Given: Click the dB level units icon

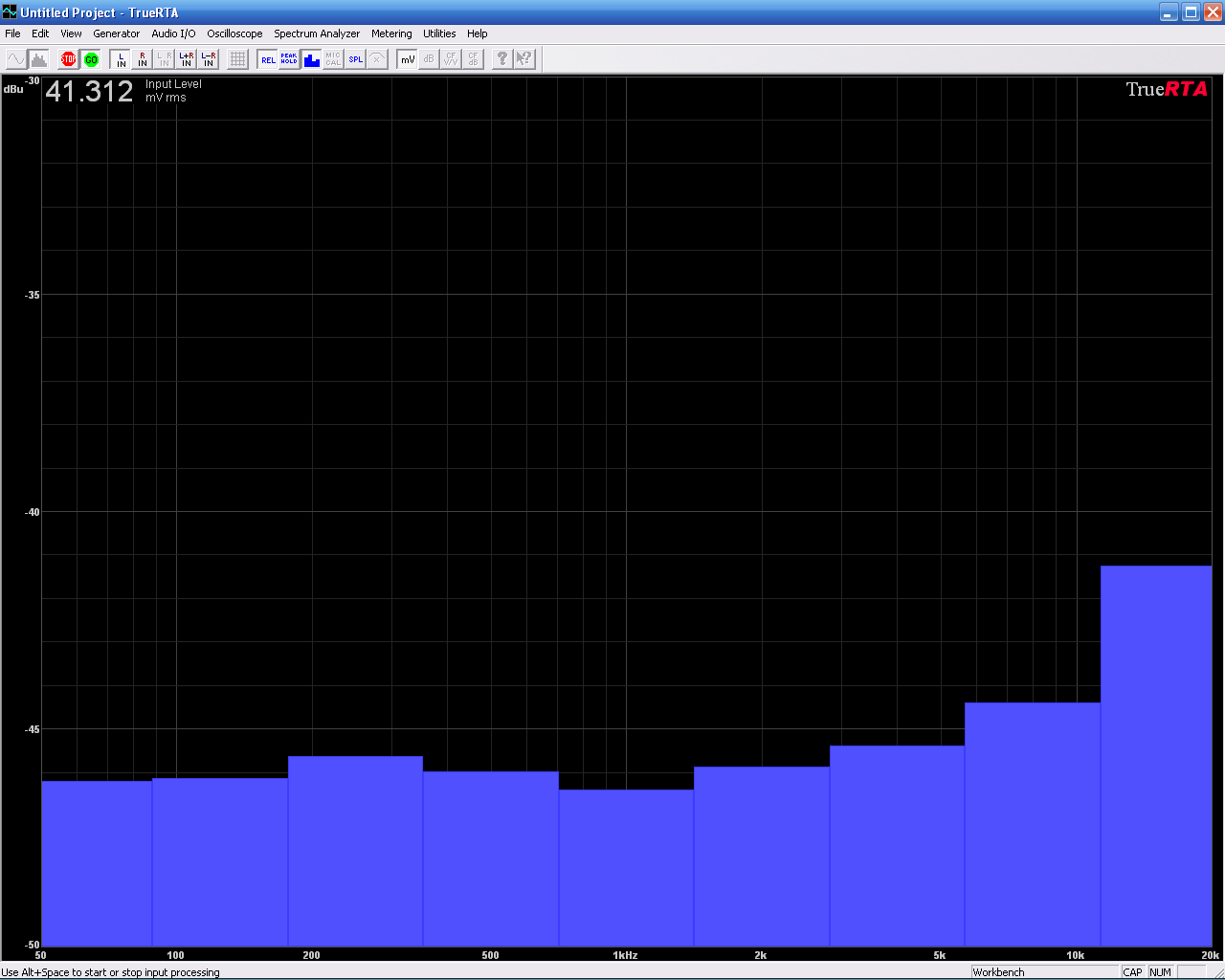Looking at the screenshot, I should pyautogui.click(x=429, y=59).
